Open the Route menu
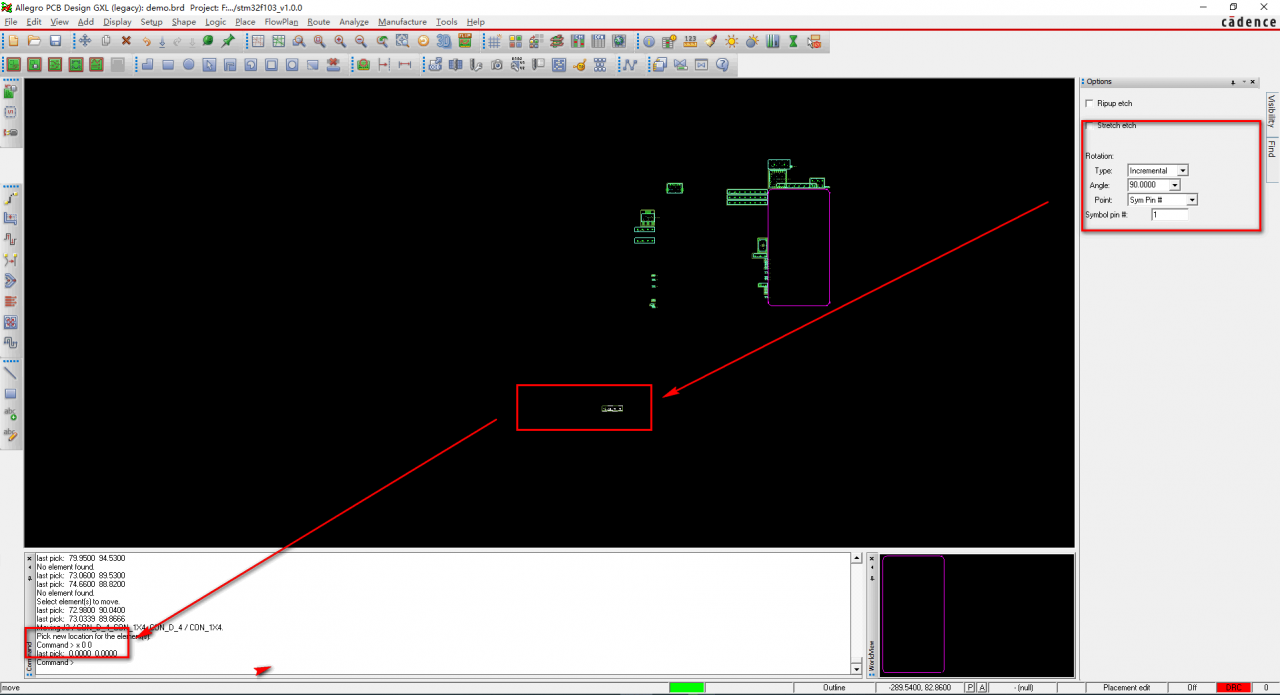Image resolution: width=1280 pixels, height=695 pixels. 319,21
